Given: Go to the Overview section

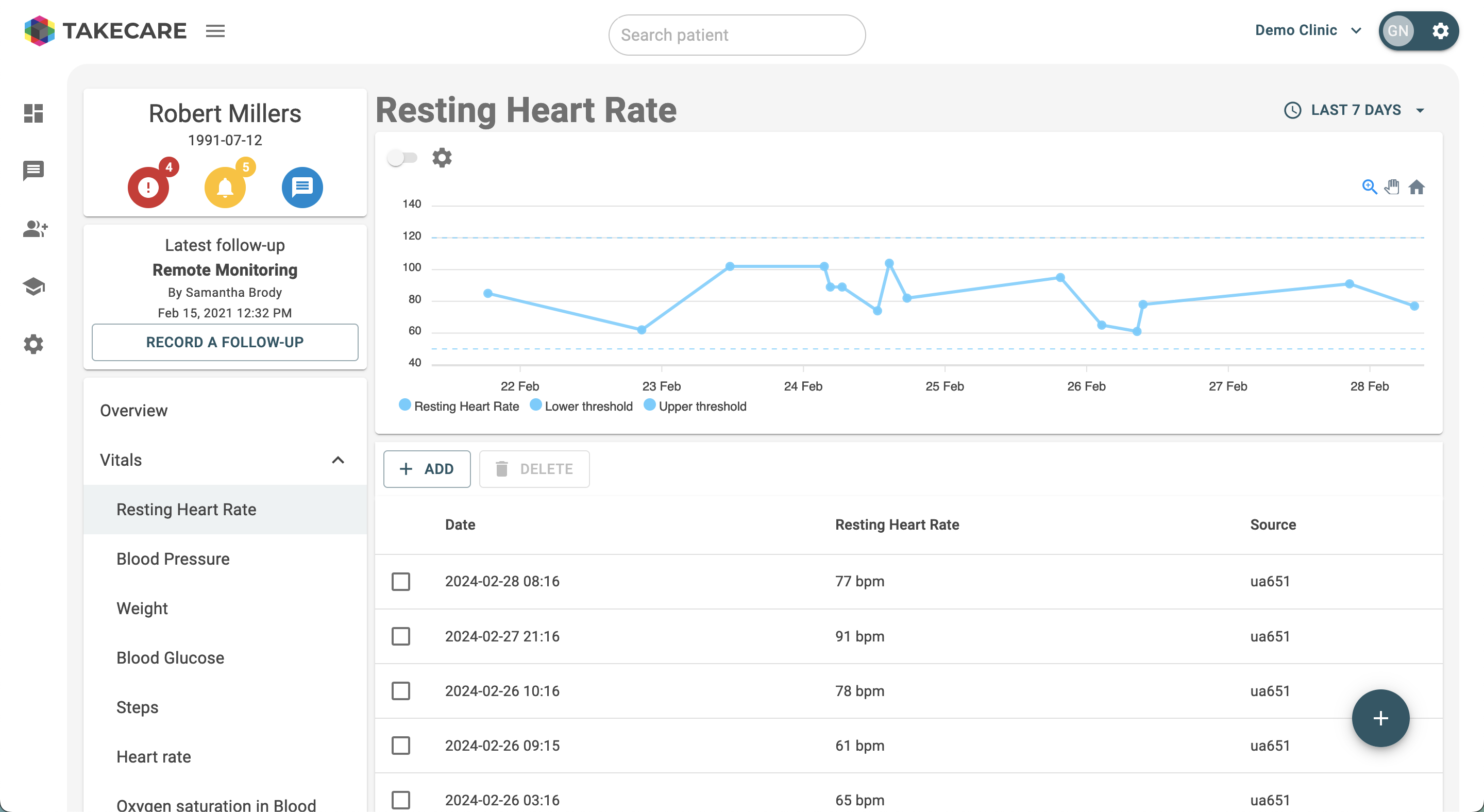Looking at the screenshot, I should click(x=133, y=410).
